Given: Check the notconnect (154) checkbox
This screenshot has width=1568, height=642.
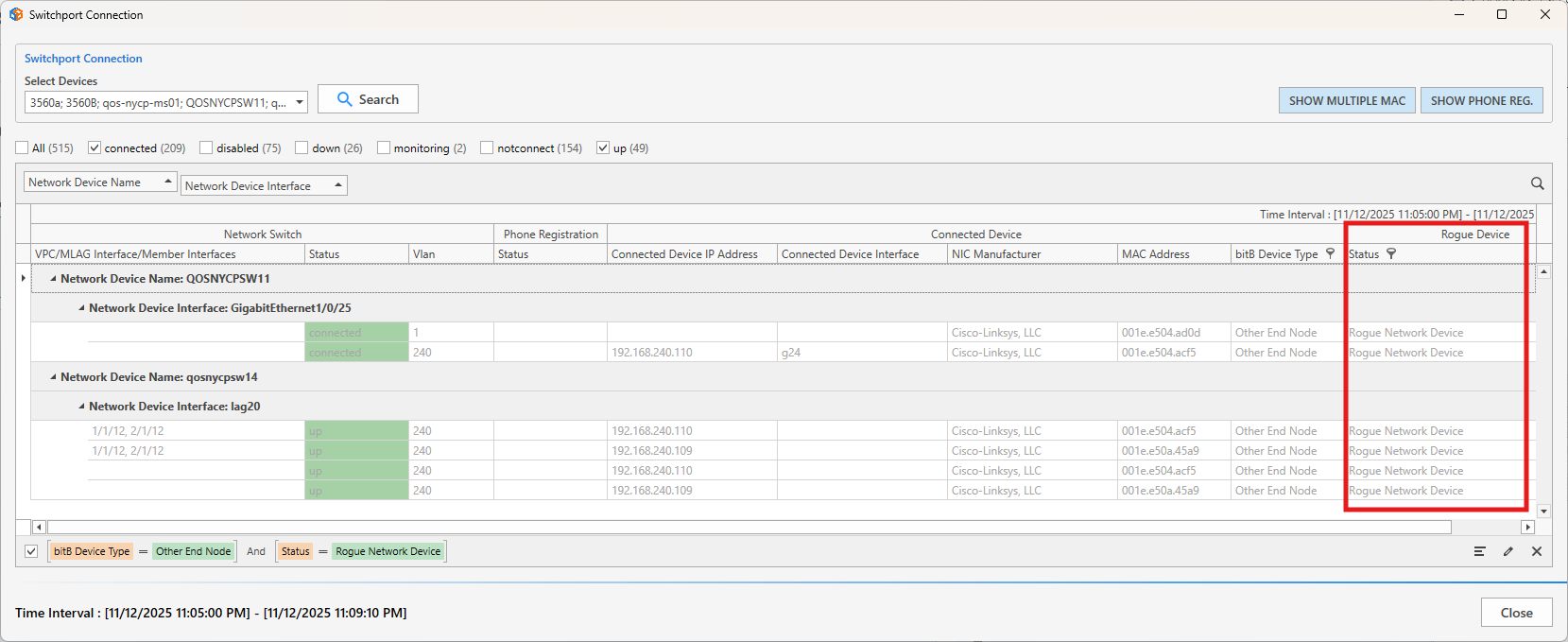Looking at the screenshot, I should click(x=487, y=147).
